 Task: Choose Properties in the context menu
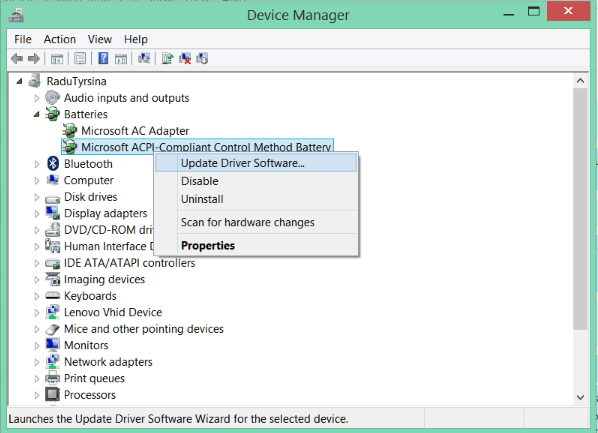point(256,245)
